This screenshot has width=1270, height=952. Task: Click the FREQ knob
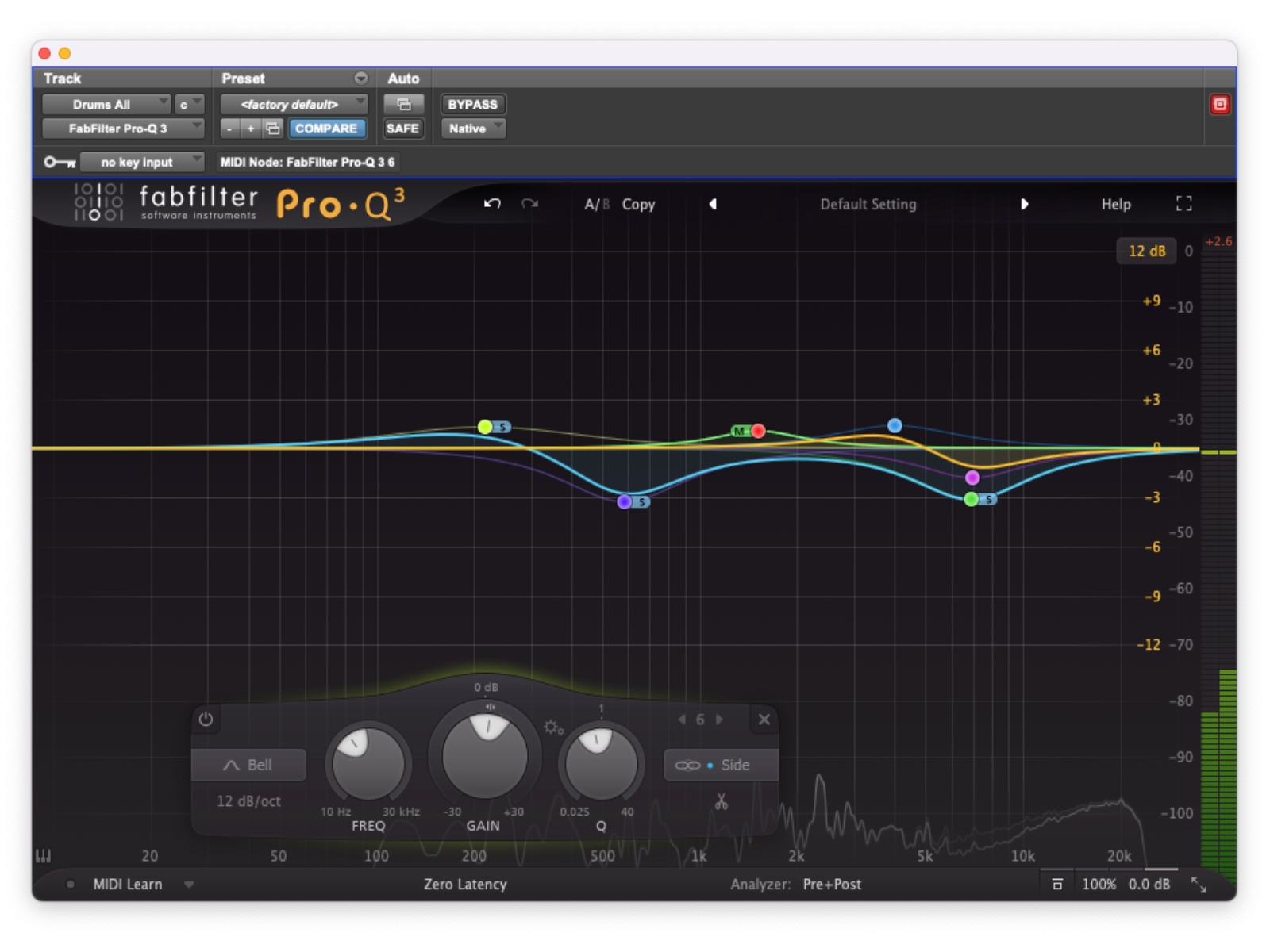pos(368,764)
